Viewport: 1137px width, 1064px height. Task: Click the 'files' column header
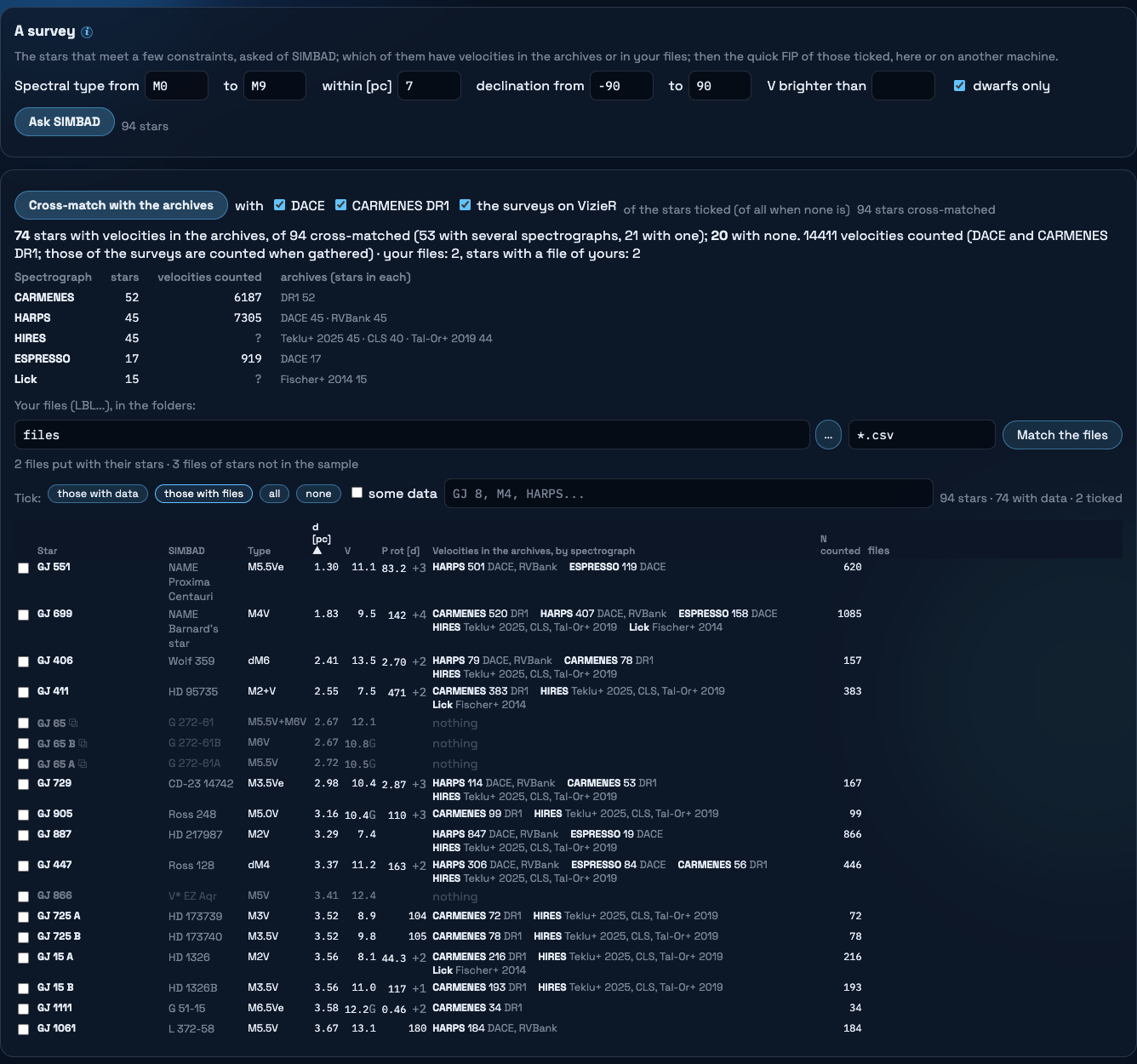click(878, 551)
